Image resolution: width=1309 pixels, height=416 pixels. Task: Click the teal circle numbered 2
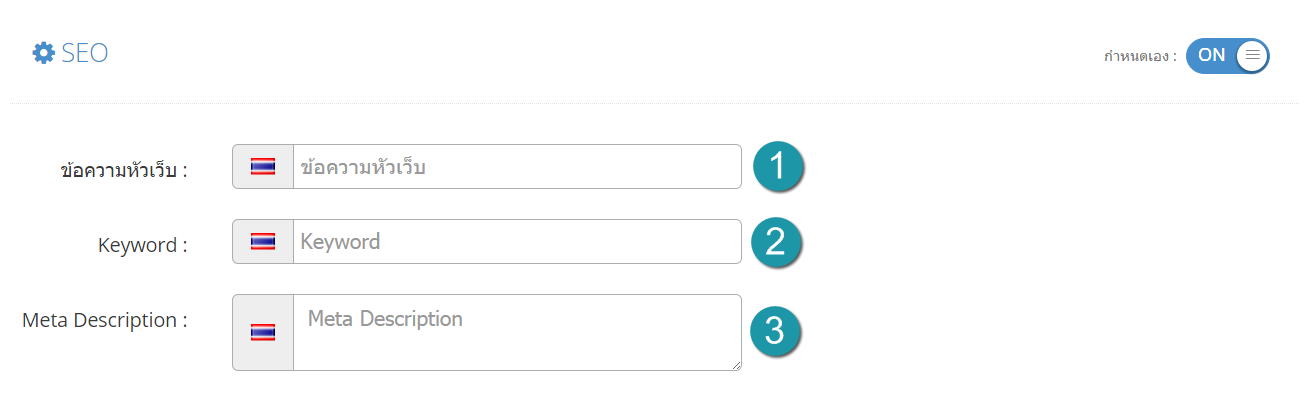778,242
